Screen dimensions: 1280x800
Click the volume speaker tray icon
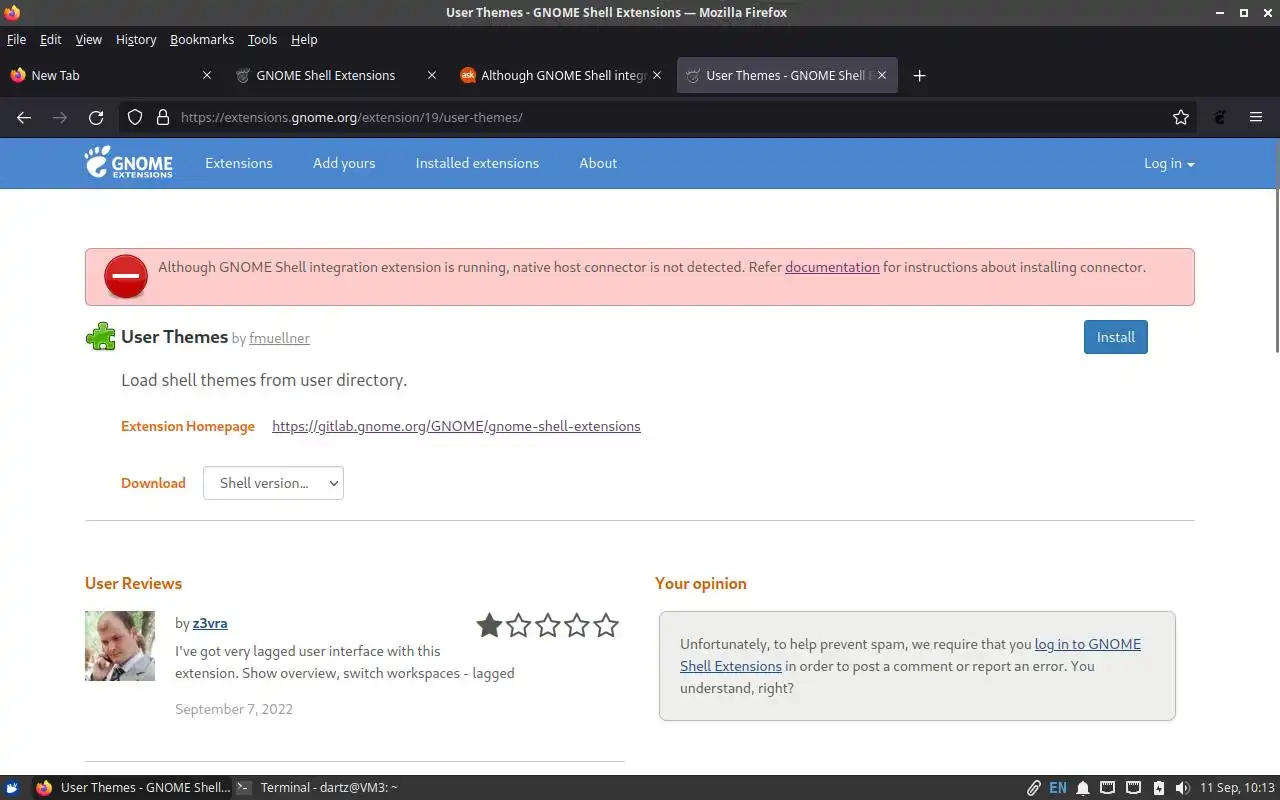coord(1182,787)
